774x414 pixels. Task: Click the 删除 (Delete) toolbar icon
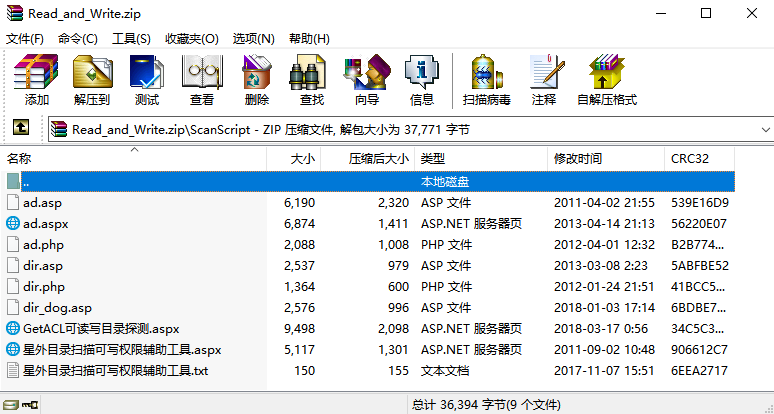tap(257, 72)
